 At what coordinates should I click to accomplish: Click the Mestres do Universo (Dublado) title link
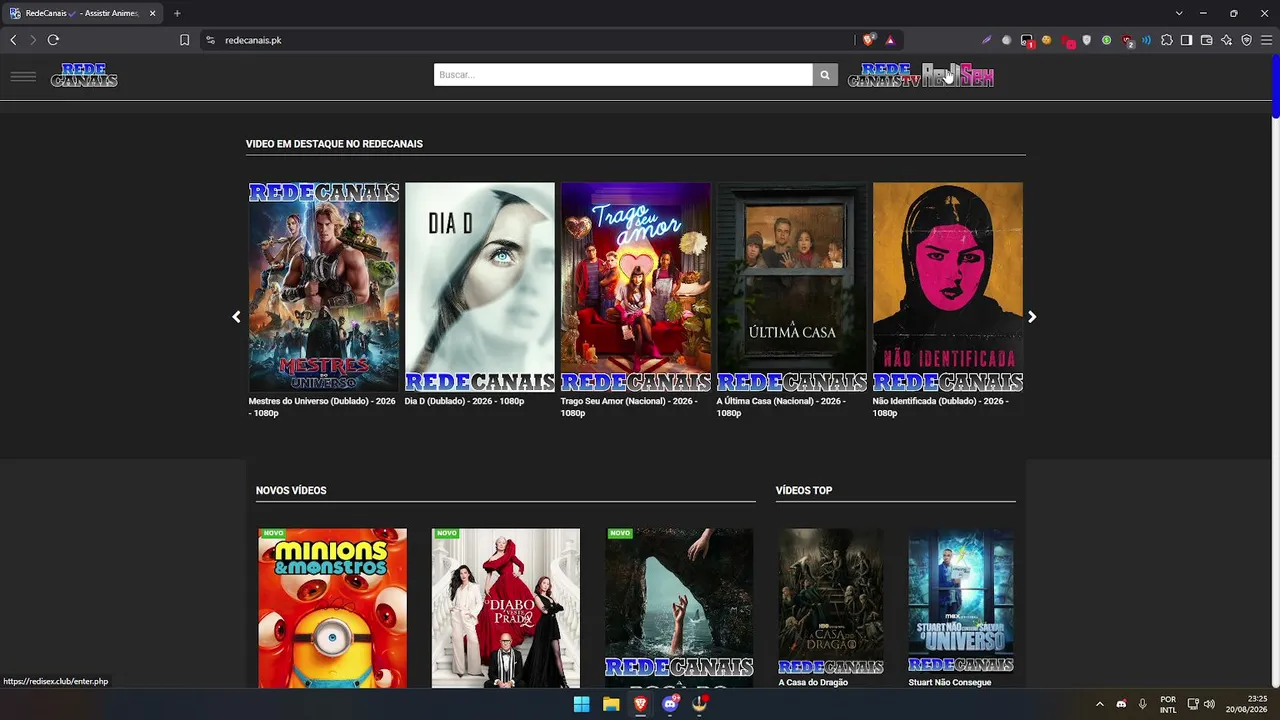(322, 407)
